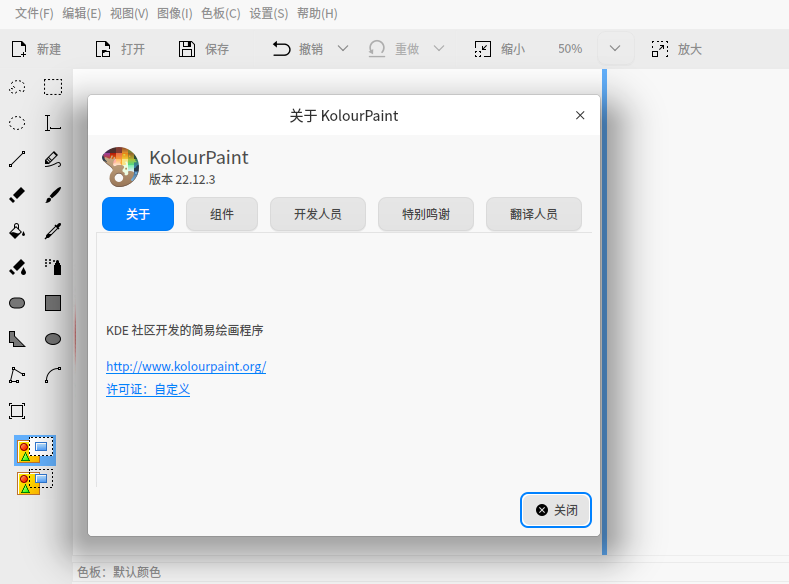This screenshot has width=789, height=584.
Task: Switch to the 翻译人员 tab
Action: (533, 214)
